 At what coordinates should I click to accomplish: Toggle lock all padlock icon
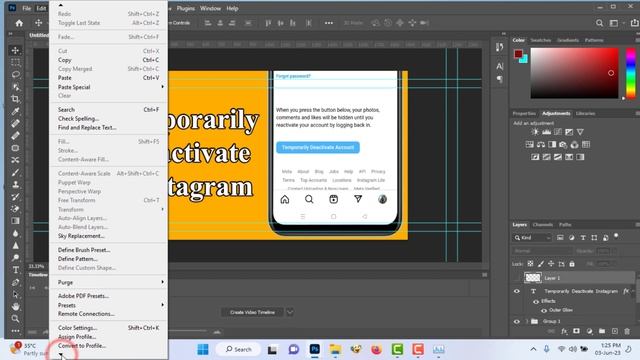point(572,264)
